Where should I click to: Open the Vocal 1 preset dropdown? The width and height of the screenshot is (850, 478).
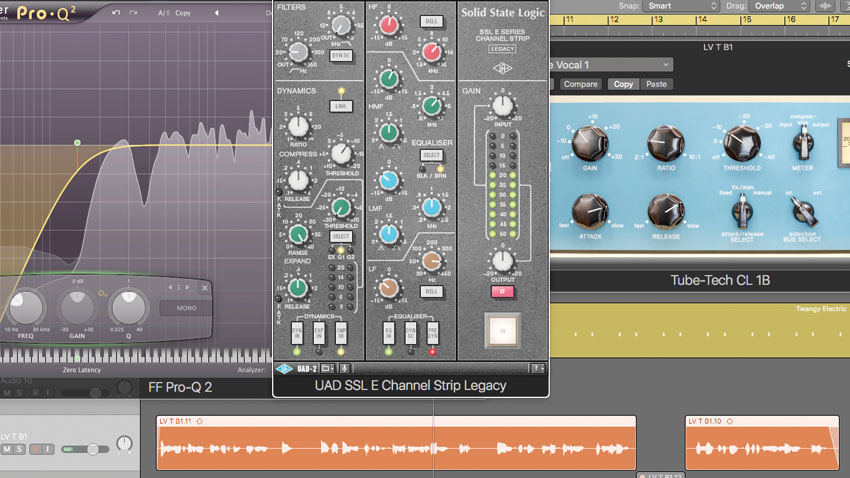[611, 65]
